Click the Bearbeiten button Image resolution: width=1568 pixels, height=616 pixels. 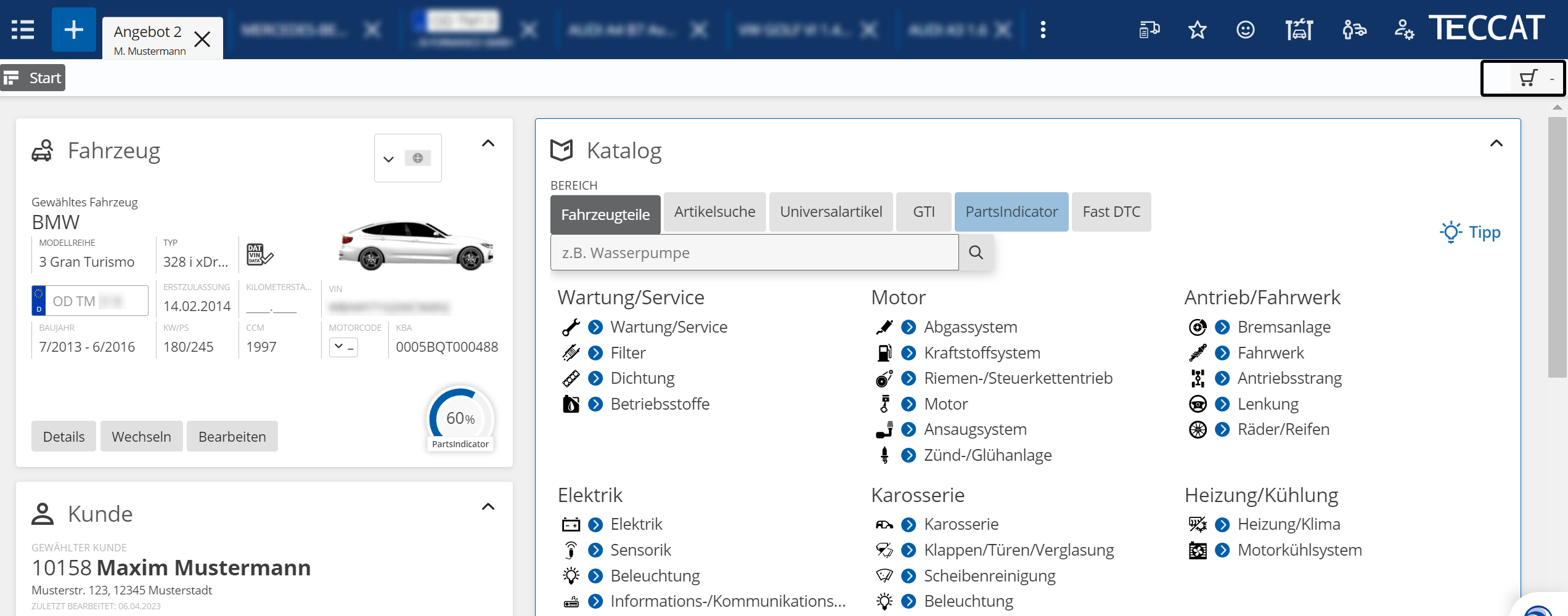[232, 436]
